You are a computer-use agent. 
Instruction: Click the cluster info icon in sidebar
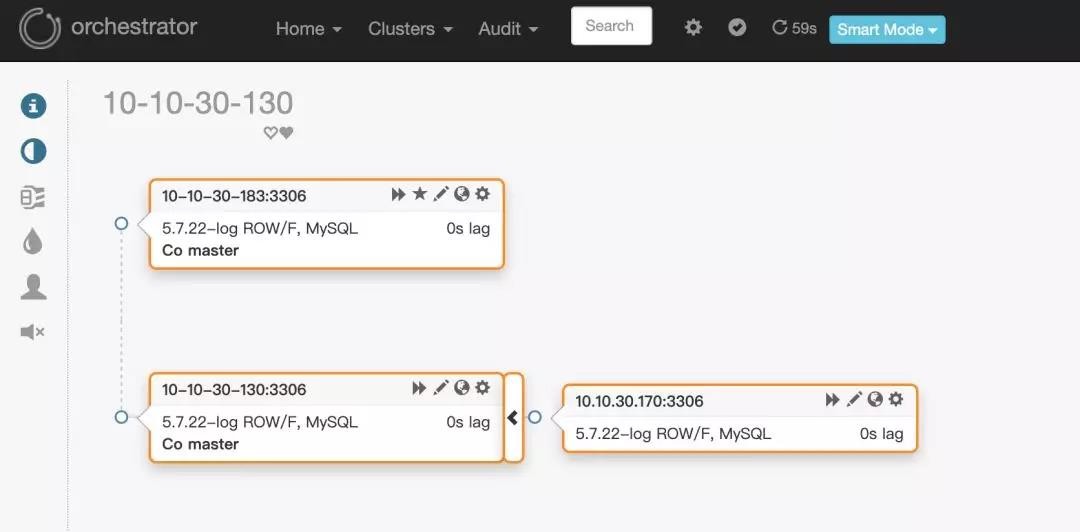pos(34,106)
